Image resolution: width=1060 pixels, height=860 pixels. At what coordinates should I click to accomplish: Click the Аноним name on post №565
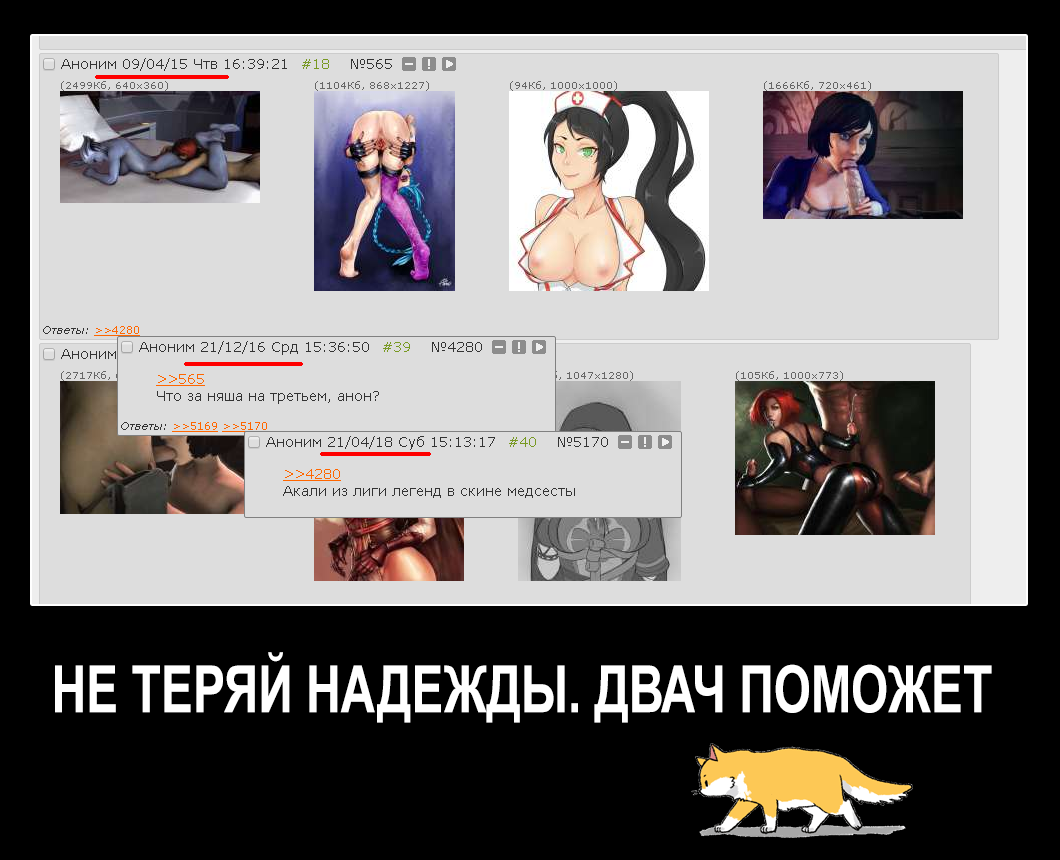pyautogui.click(x=89, y=64)
